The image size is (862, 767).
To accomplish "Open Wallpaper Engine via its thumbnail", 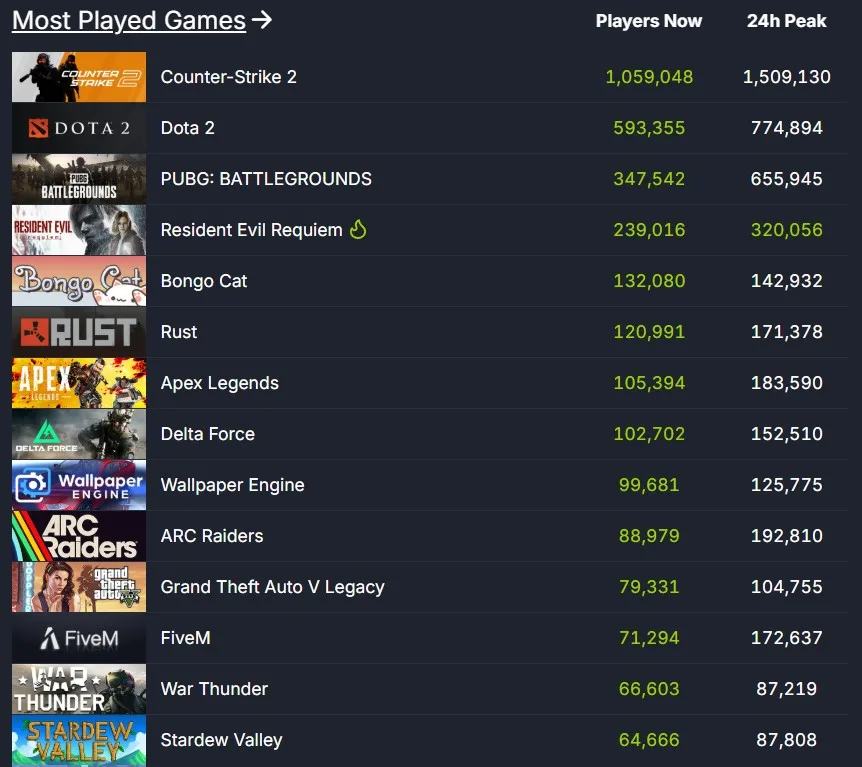I will point(78,485).
